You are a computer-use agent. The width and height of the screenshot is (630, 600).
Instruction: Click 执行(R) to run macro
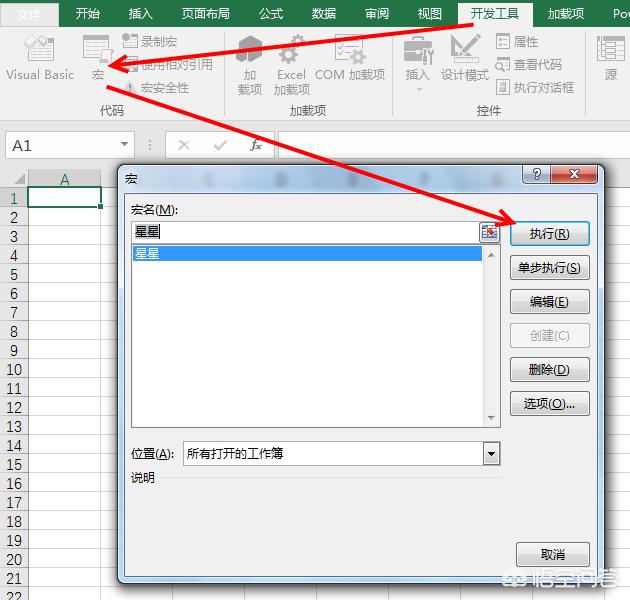coord(550,233)
